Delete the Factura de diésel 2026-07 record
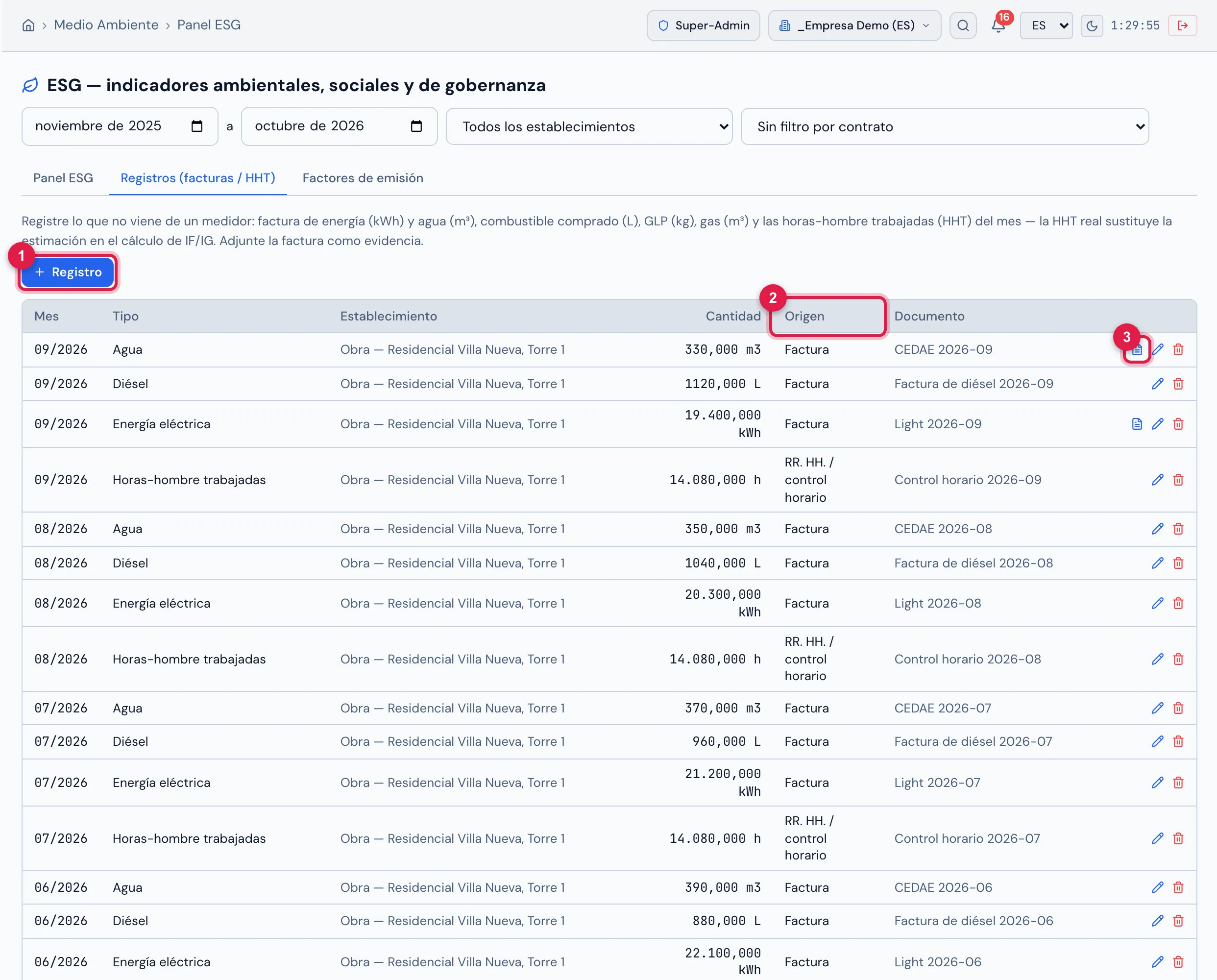The height and width of the screenshot is (980, 1217). [x=1178, y=742]
